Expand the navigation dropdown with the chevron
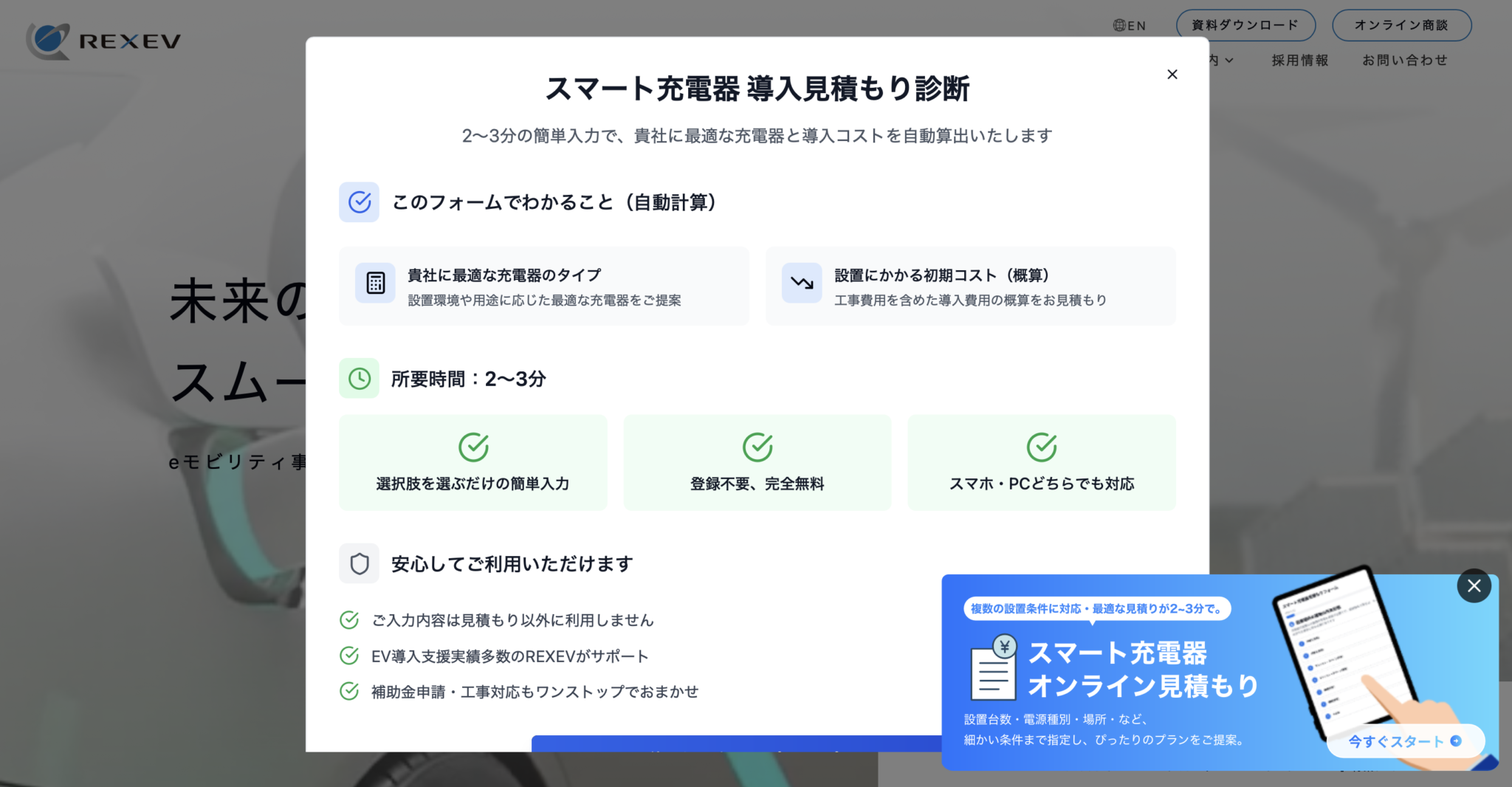Viewport: 1512px width, 787px height. pos(1228,60)
